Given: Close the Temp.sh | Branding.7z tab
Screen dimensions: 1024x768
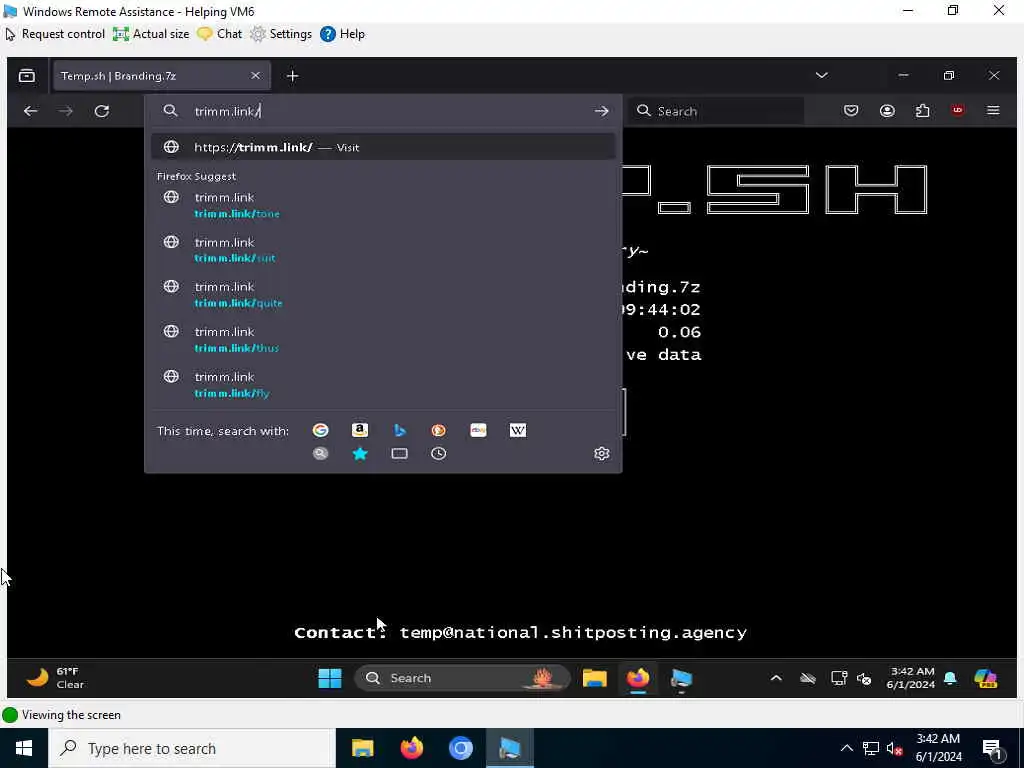Looking at the screenshot, I should click(255, 76).
